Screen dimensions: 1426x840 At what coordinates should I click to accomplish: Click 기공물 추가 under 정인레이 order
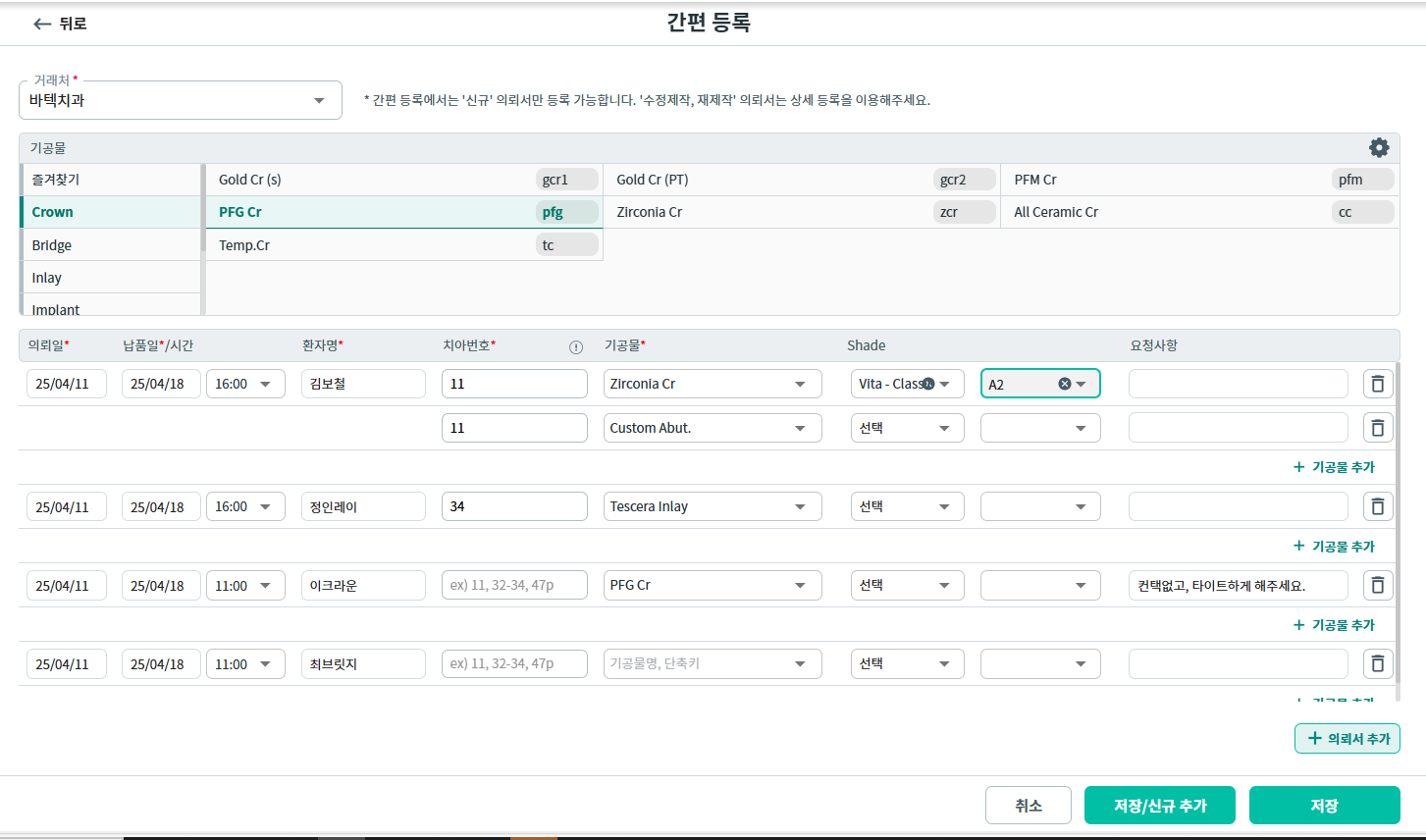coord(1335,546)
